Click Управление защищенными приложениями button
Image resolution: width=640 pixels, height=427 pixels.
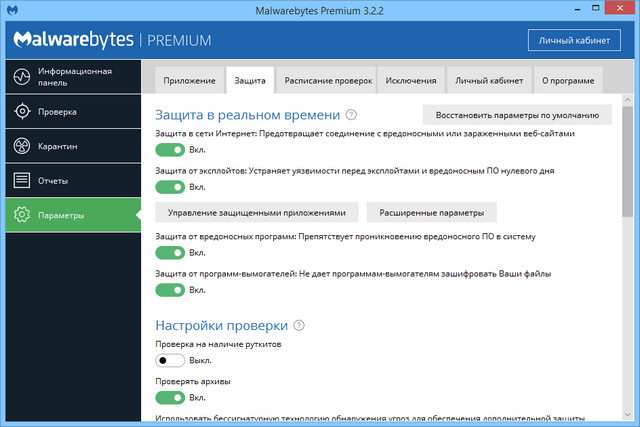click(x=257, y=212)
